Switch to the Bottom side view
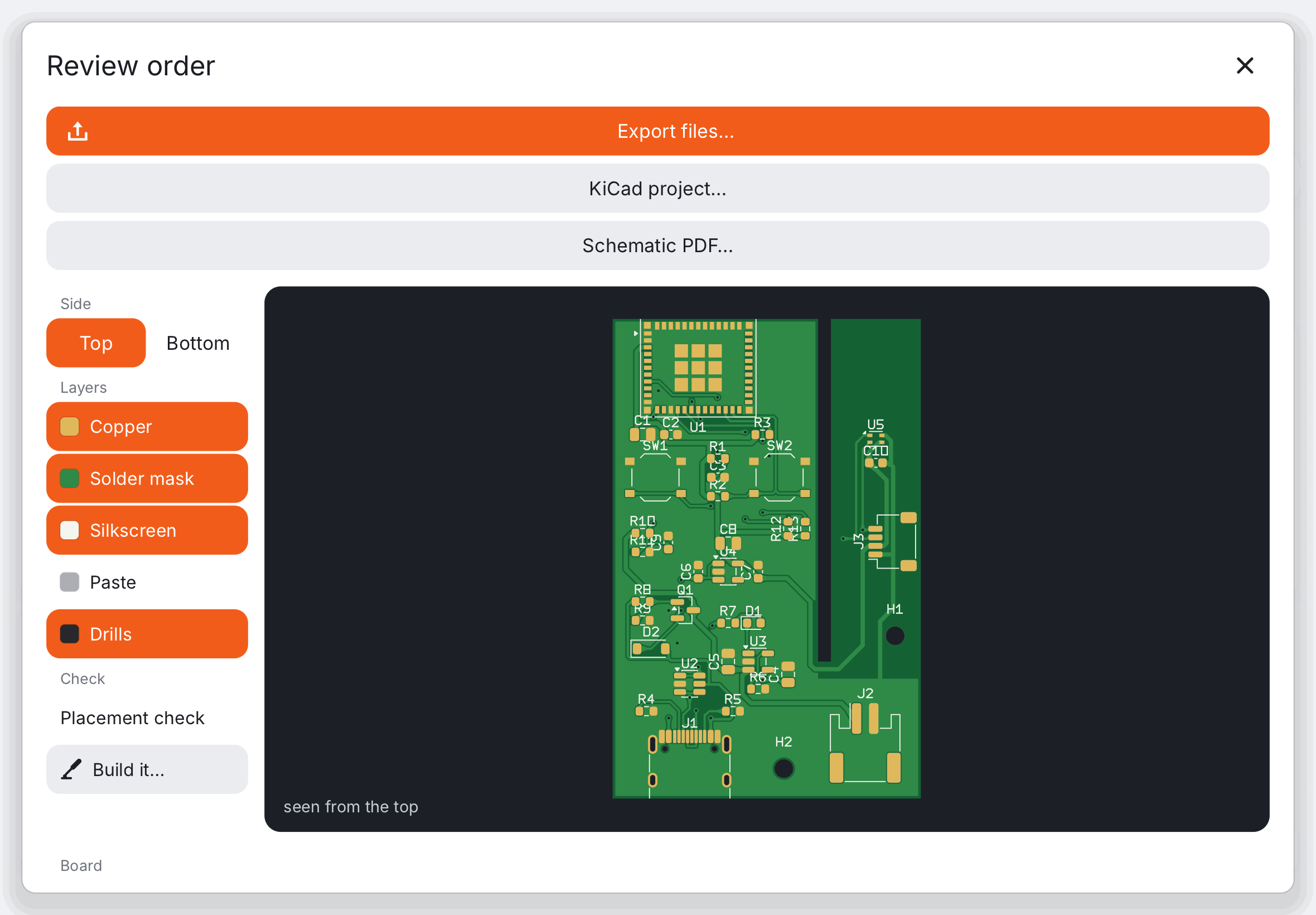 pyautogui.click(x=198, y=343)
